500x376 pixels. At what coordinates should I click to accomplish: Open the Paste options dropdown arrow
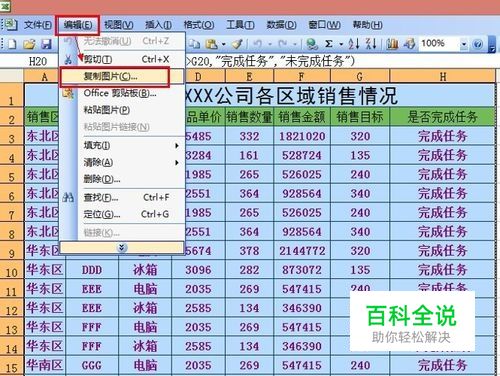[224, 44]
